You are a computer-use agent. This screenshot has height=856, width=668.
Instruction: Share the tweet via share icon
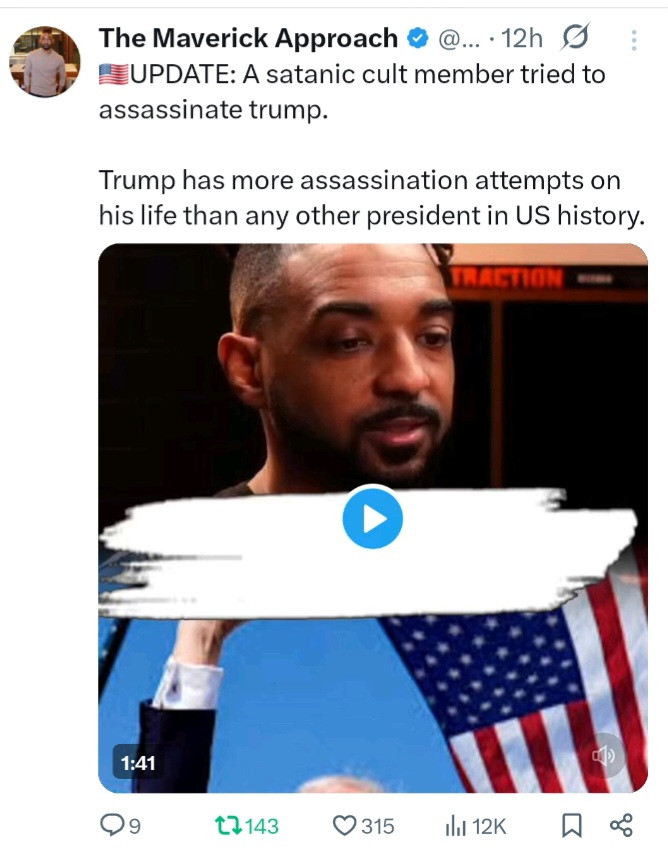click(621, 825)
